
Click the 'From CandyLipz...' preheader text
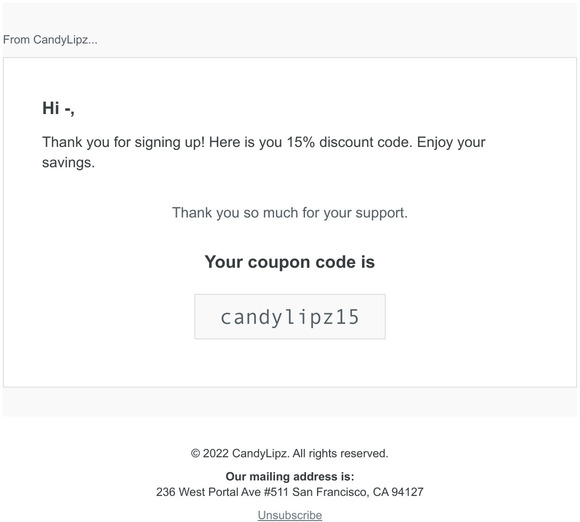point(50,40)
